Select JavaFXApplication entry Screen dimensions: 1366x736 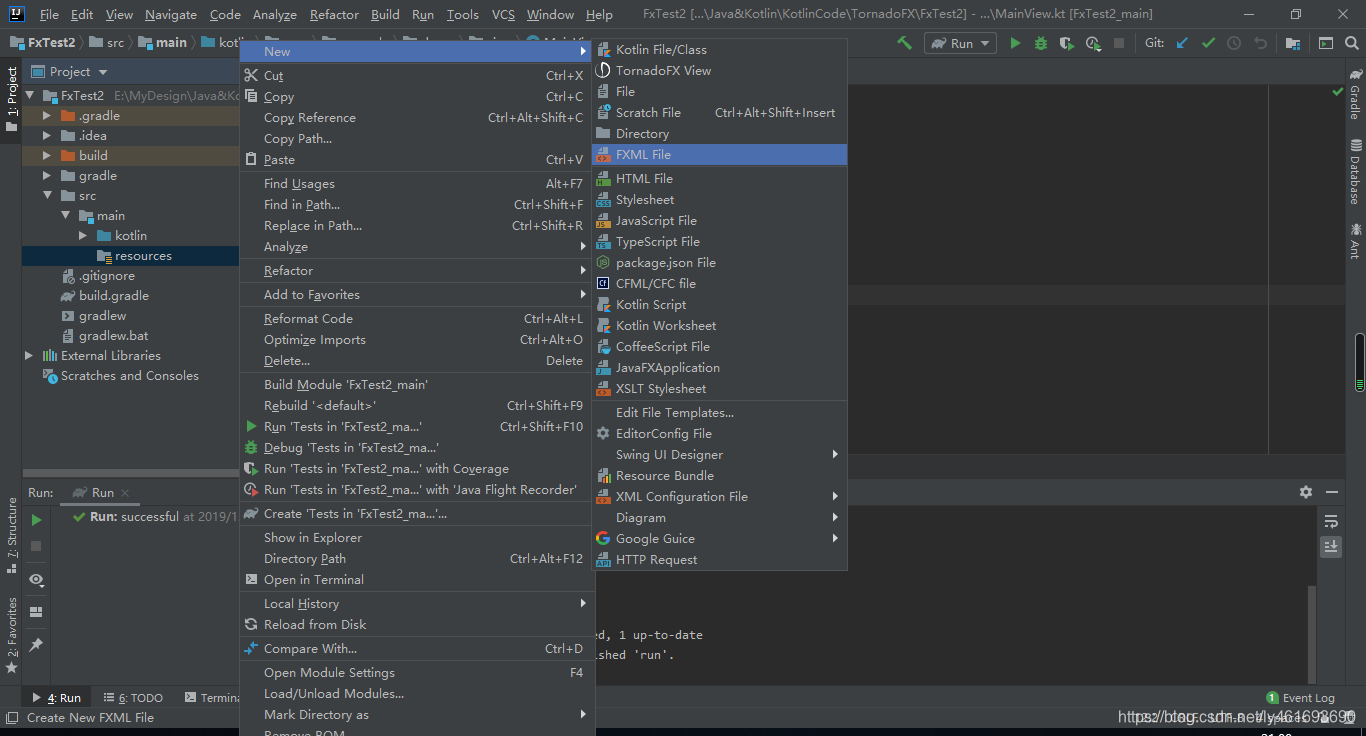tap(719, 367)
